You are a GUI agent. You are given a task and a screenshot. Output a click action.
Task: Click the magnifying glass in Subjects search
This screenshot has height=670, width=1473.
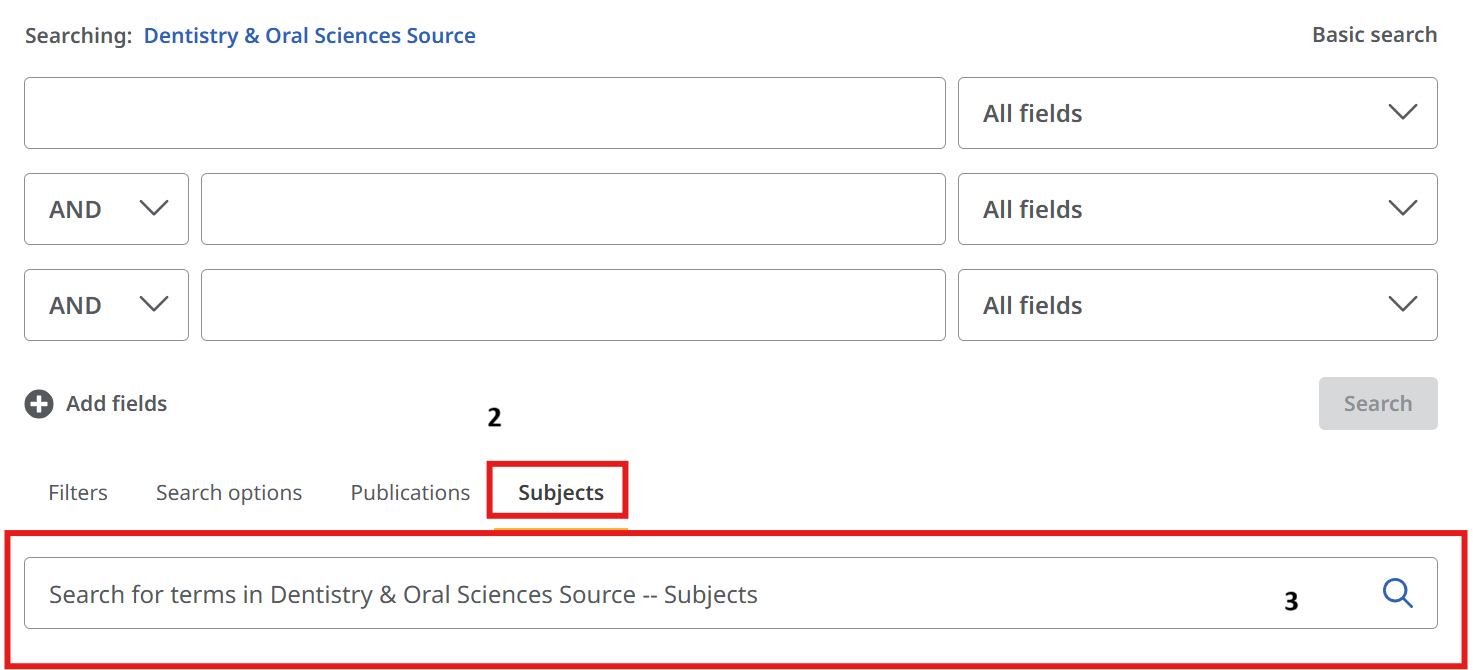(x=1397, y=594)
